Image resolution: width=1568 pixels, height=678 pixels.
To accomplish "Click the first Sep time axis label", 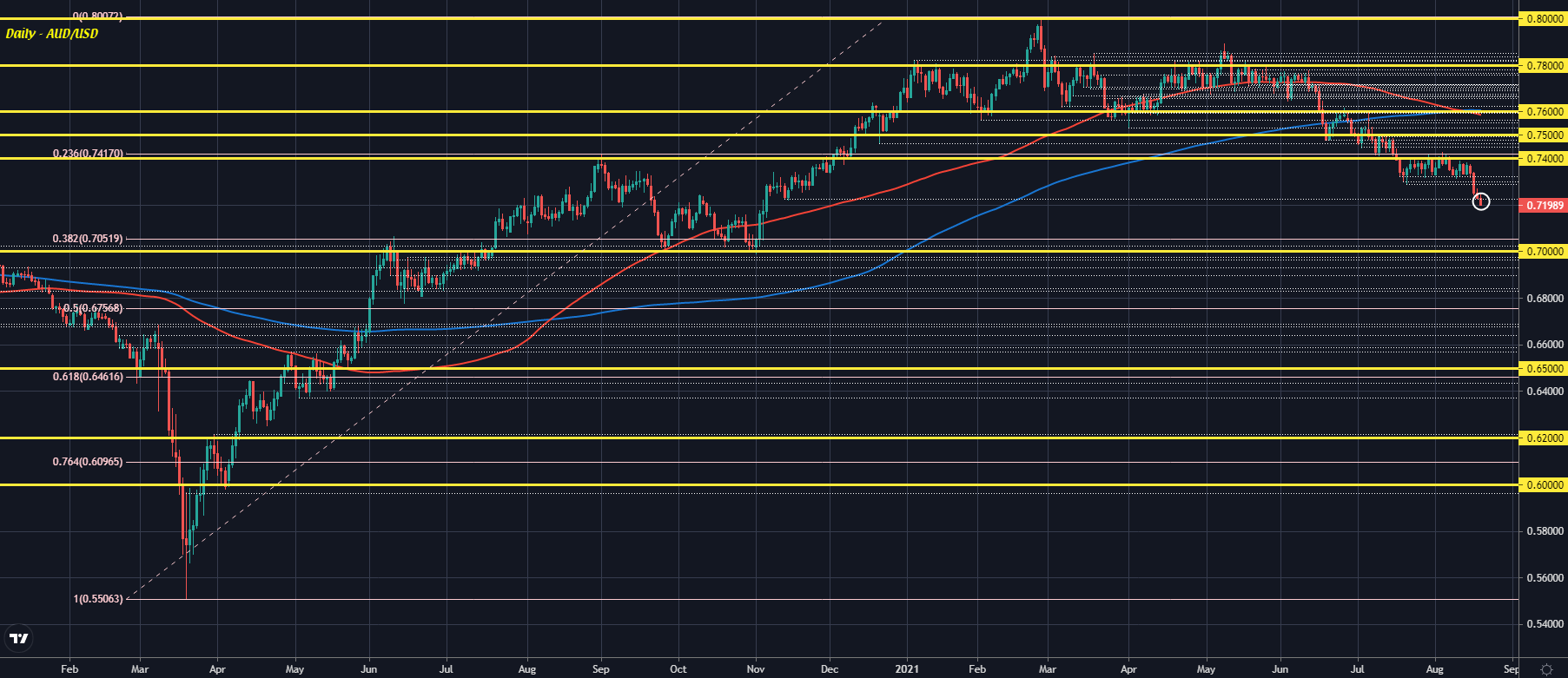I will click(600, 669).
